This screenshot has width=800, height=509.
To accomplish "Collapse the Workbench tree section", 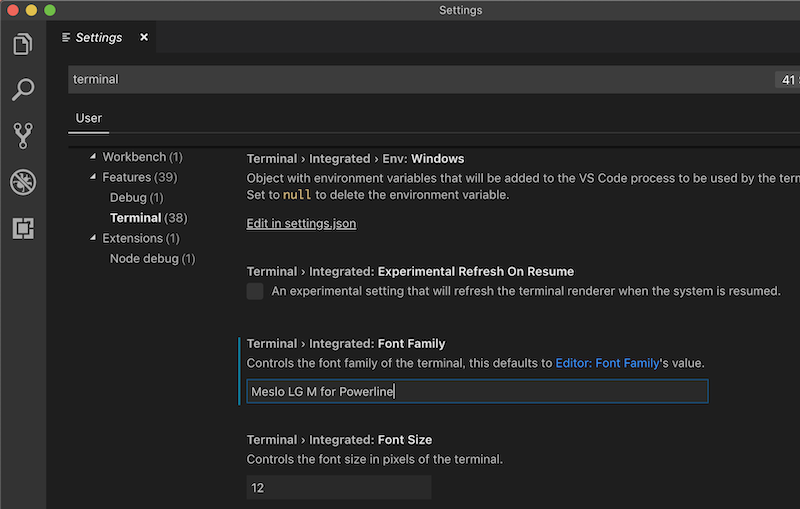I will (93, 157).
